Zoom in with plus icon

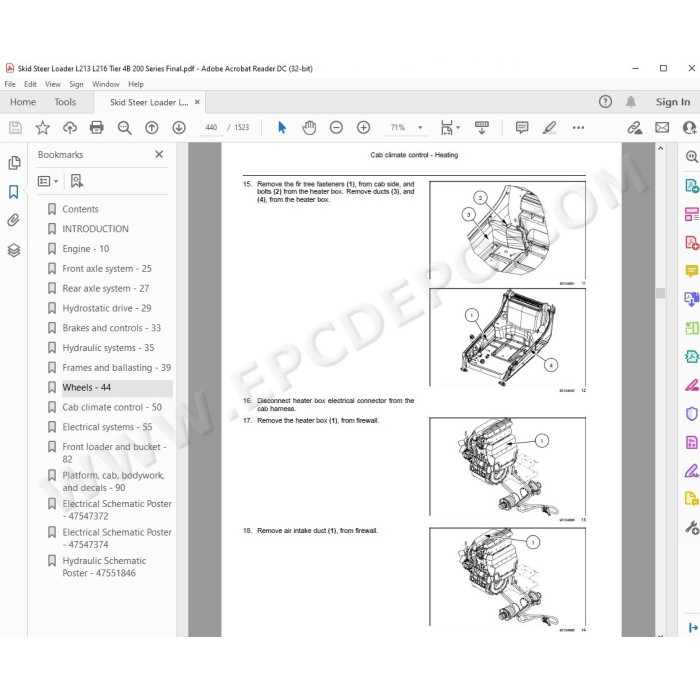pos(363,128)
